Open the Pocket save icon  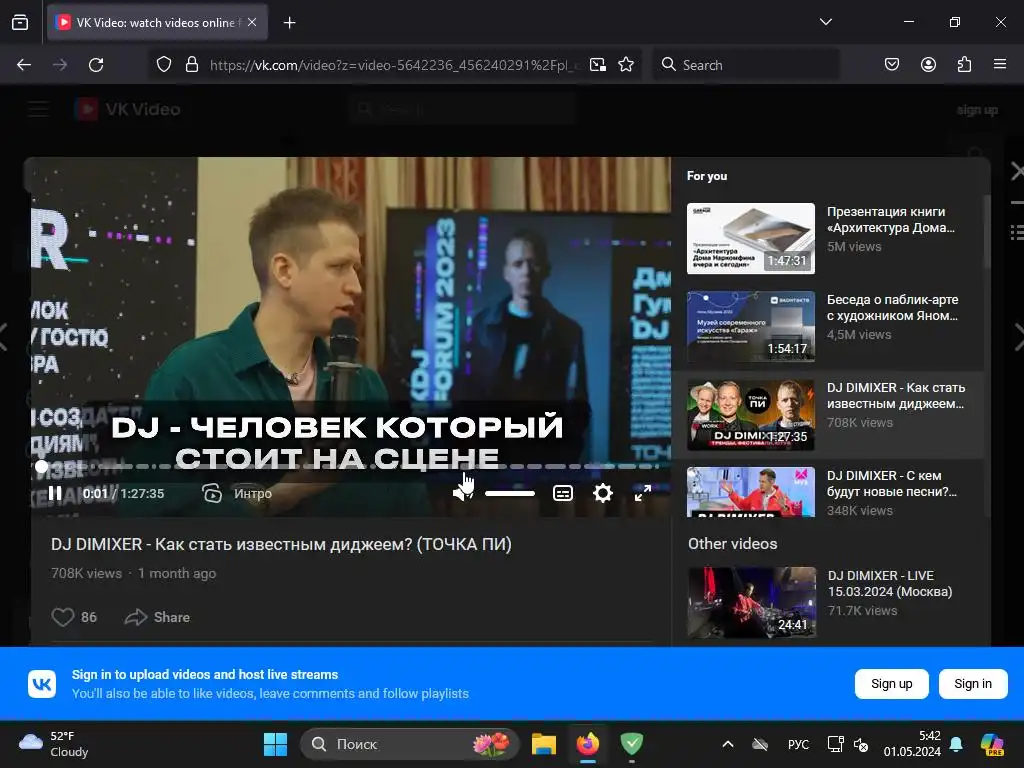[x=891, y=65]
